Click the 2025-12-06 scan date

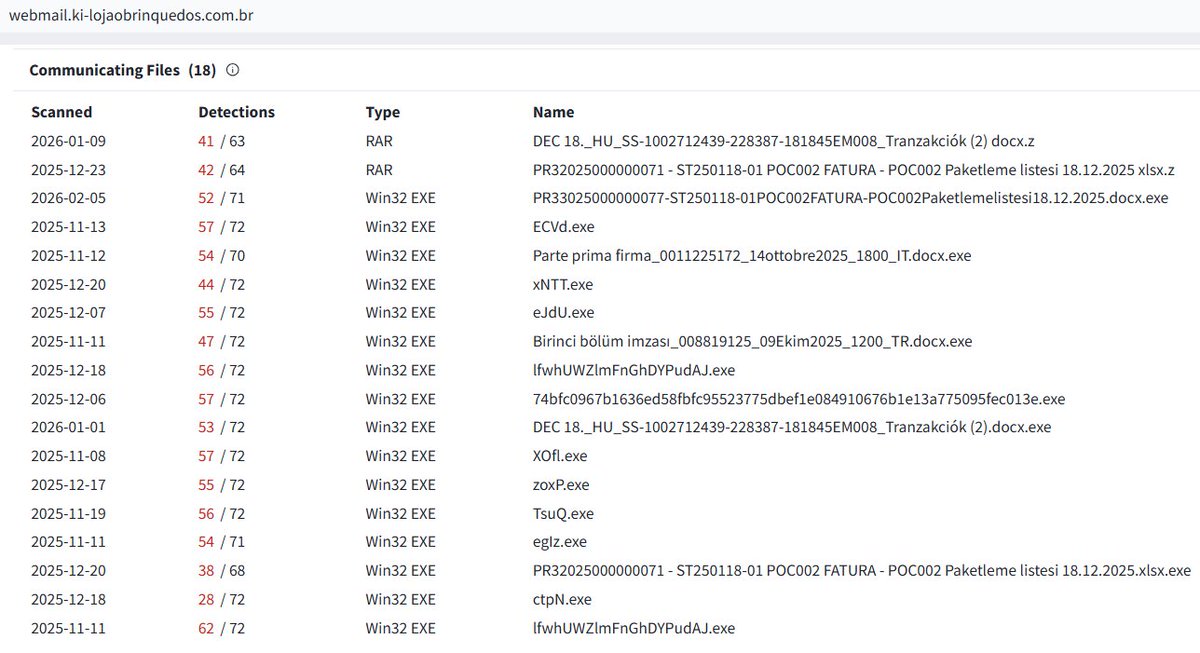[68, 399]
